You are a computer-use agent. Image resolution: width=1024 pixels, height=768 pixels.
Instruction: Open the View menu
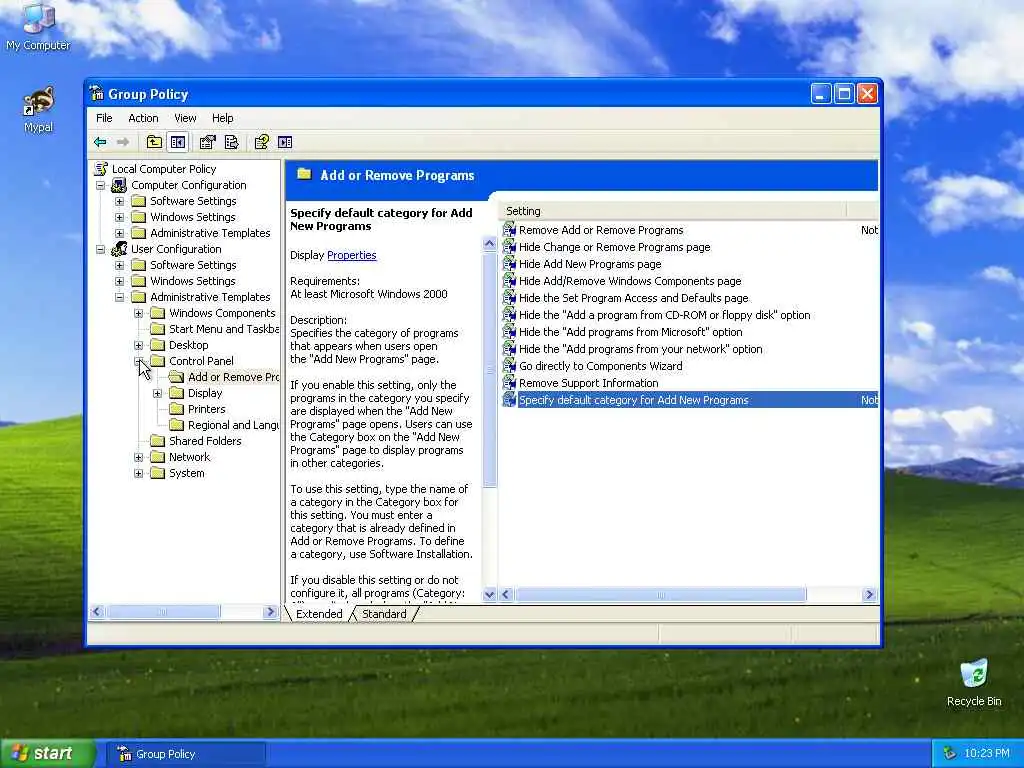click(x=185, y=118)
